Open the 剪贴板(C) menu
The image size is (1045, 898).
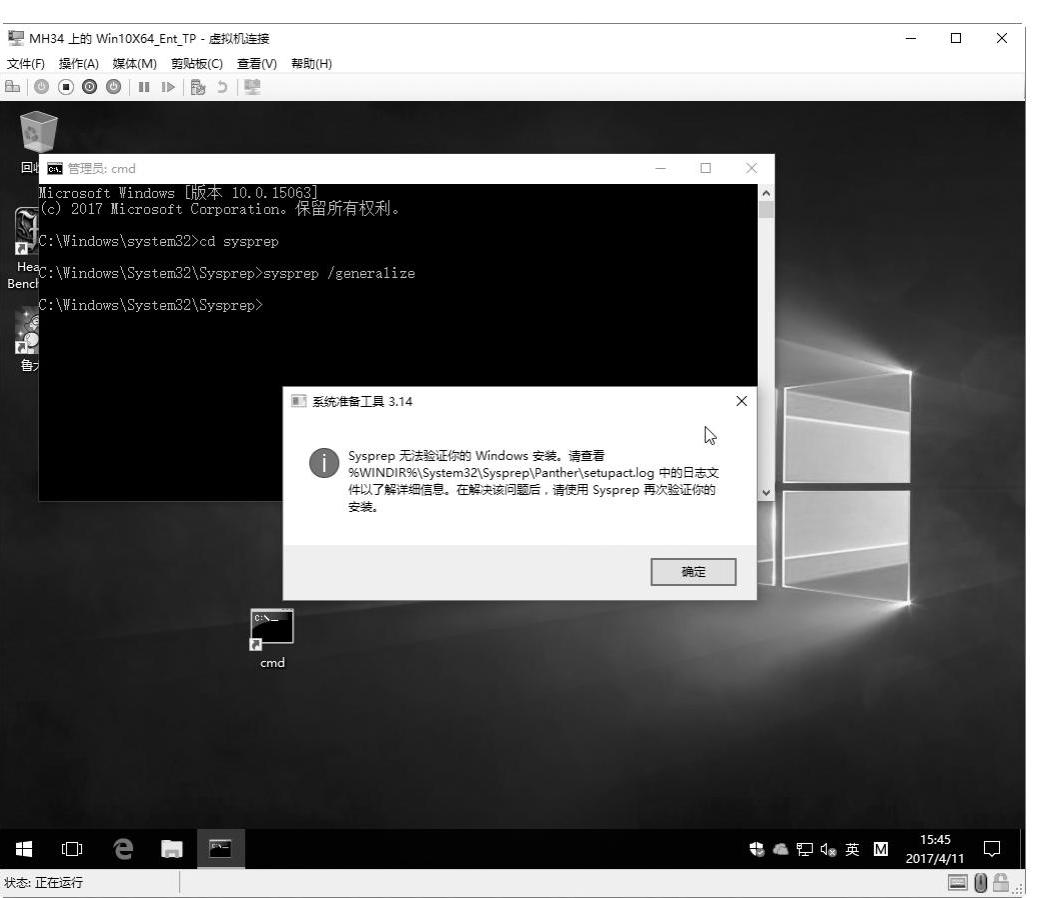pyautogui.click(x=197, y=63)
